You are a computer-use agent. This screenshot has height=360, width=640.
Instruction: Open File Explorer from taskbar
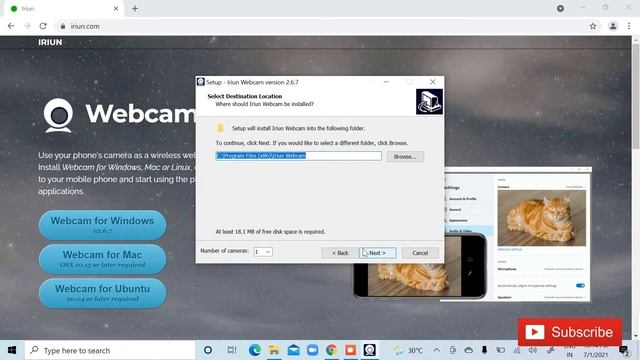[x=274, y=350]
